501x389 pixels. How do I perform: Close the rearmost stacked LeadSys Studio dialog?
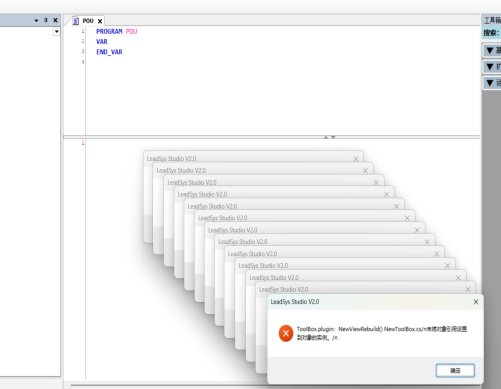356,159
